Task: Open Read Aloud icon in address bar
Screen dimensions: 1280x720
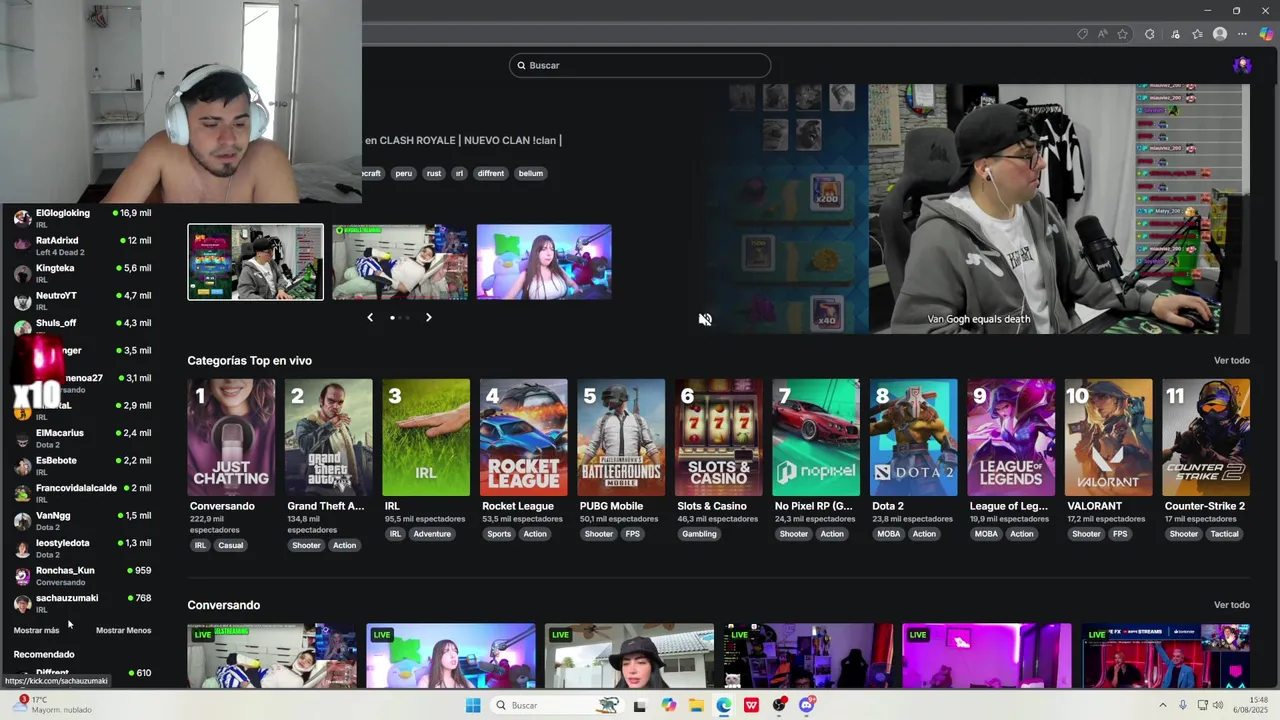Action: click(x=1103, y=34)
